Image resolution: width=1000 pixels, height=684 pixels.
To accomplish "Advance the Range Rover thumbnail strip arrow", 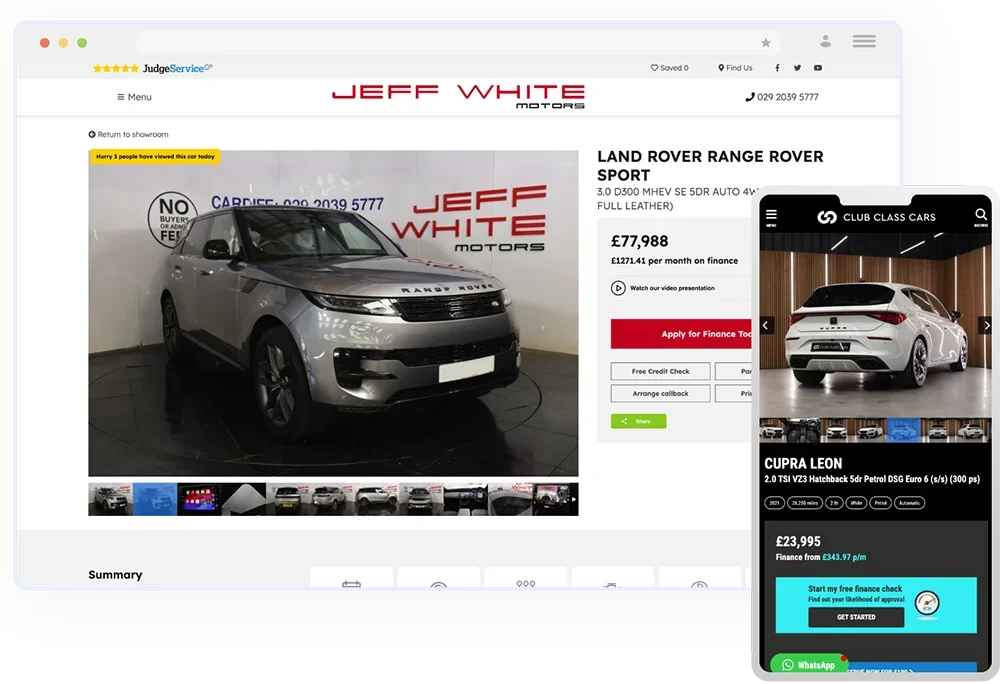I will point(573,499).
